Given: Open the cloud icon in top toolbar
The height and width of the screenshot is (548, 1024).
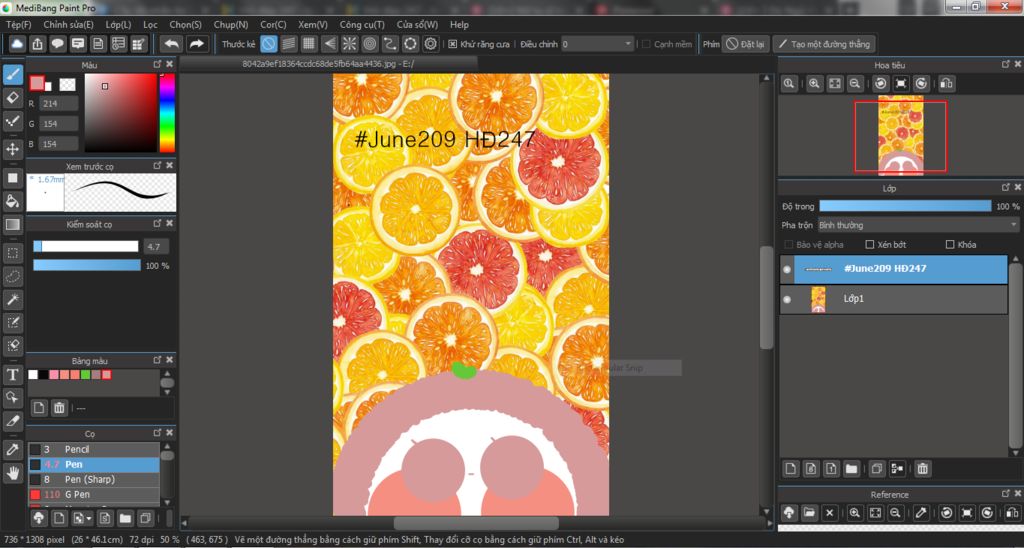Looking at the screenshot, I should (17, 44).
